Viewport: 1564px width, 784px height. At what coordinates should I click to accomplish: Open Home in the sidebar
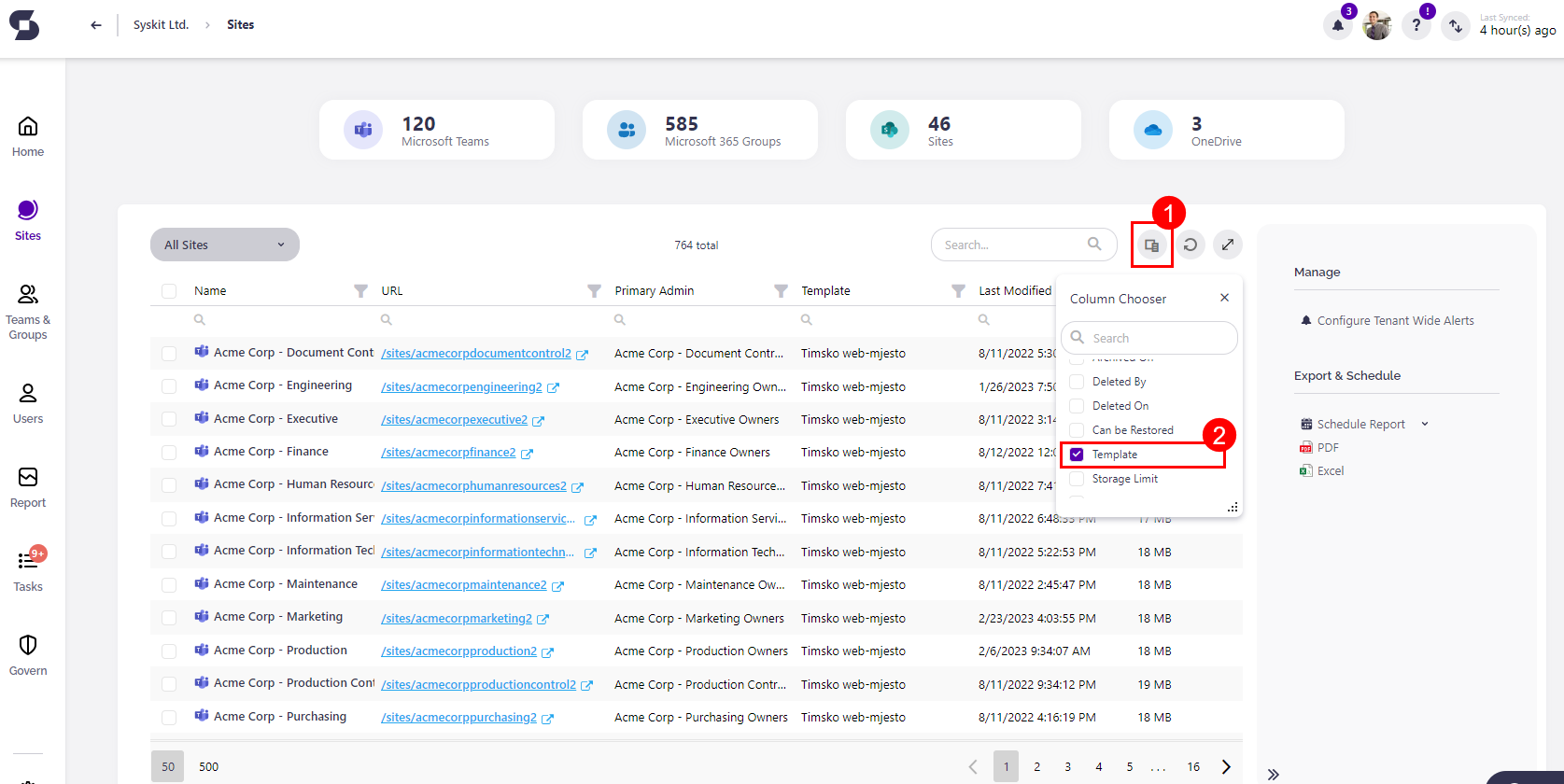point(28,136)
